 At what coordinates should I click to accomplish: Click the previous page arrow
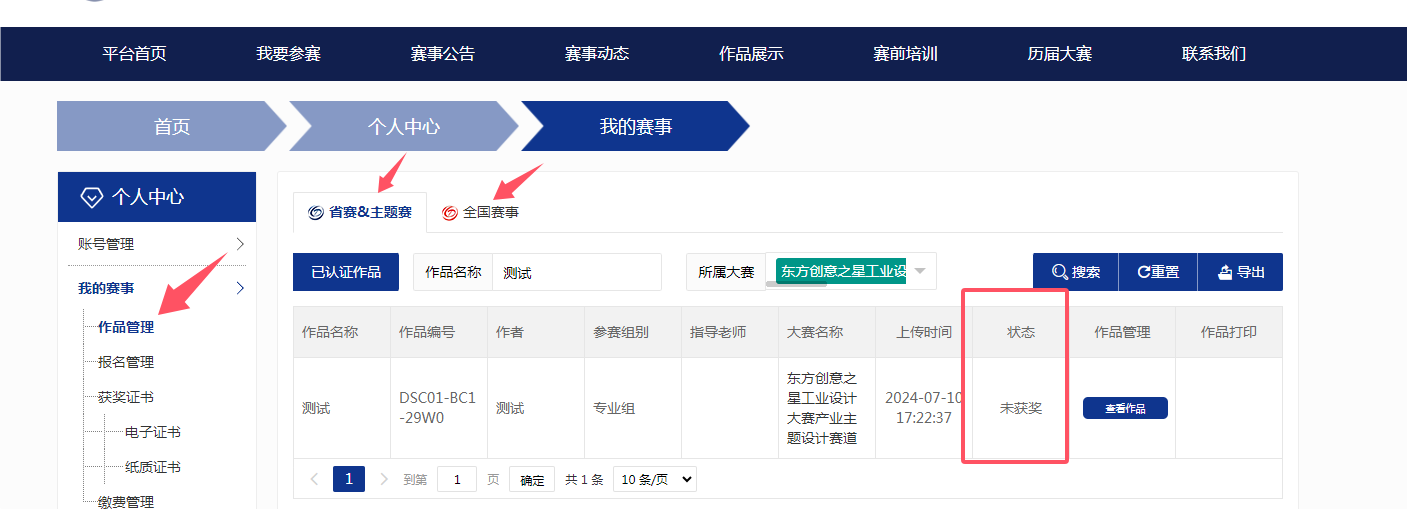(314, 479)
